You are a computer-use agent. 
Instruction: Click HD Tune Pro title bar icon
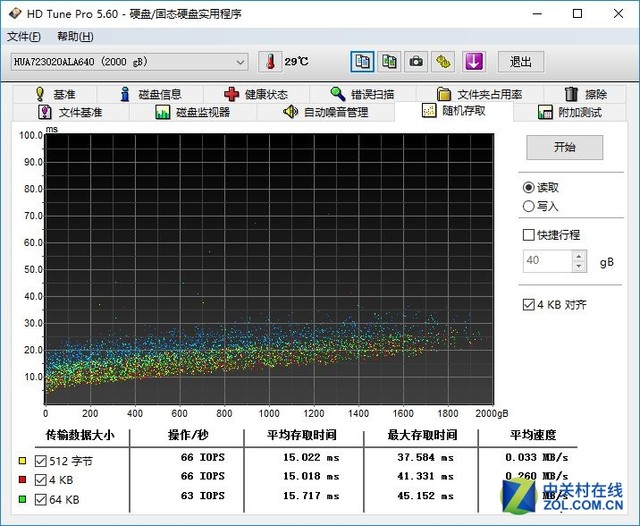tap(15, 13)
